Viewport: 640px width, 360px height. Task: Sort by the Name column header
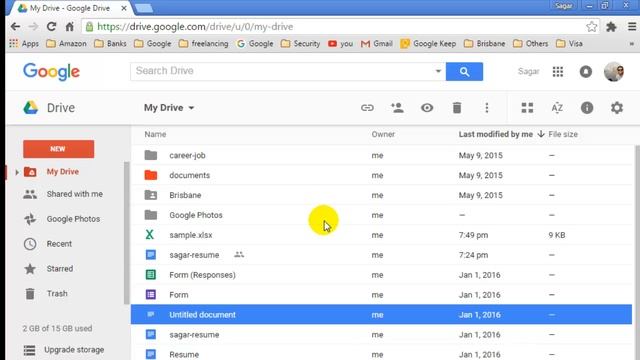pyautogui.click(x=155, y=134)
